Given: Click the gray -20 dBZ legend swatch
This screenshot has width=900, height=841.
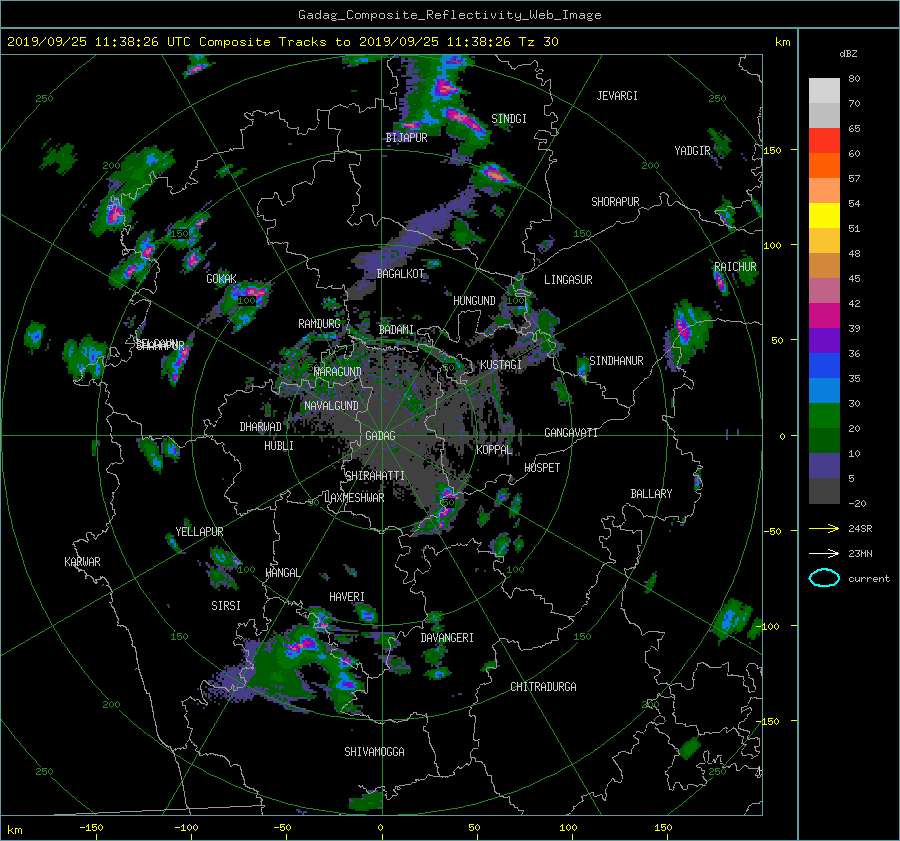Looking at the screenshot, I should click(x=824, y=491).
